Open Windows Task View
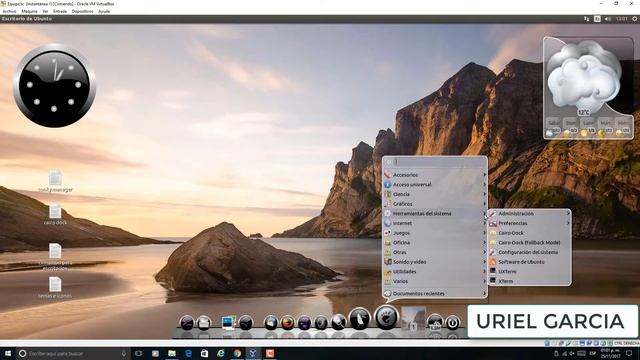 point(139,353)
